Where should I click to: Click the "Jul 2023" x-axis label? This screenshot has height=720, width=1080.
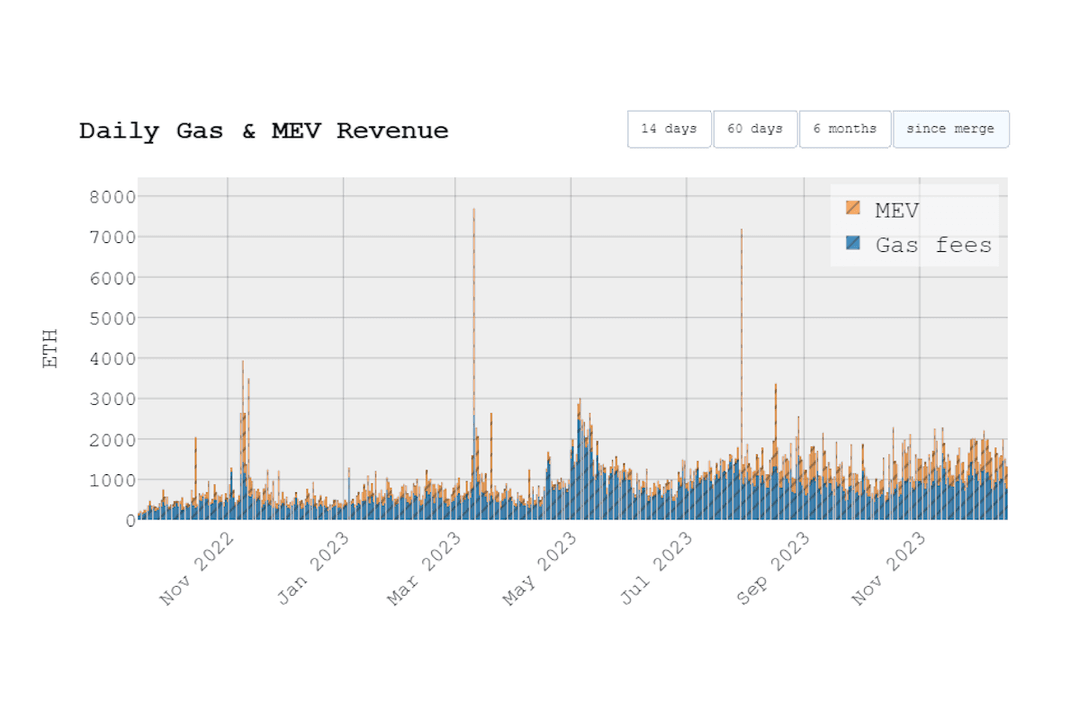point(656,569)
